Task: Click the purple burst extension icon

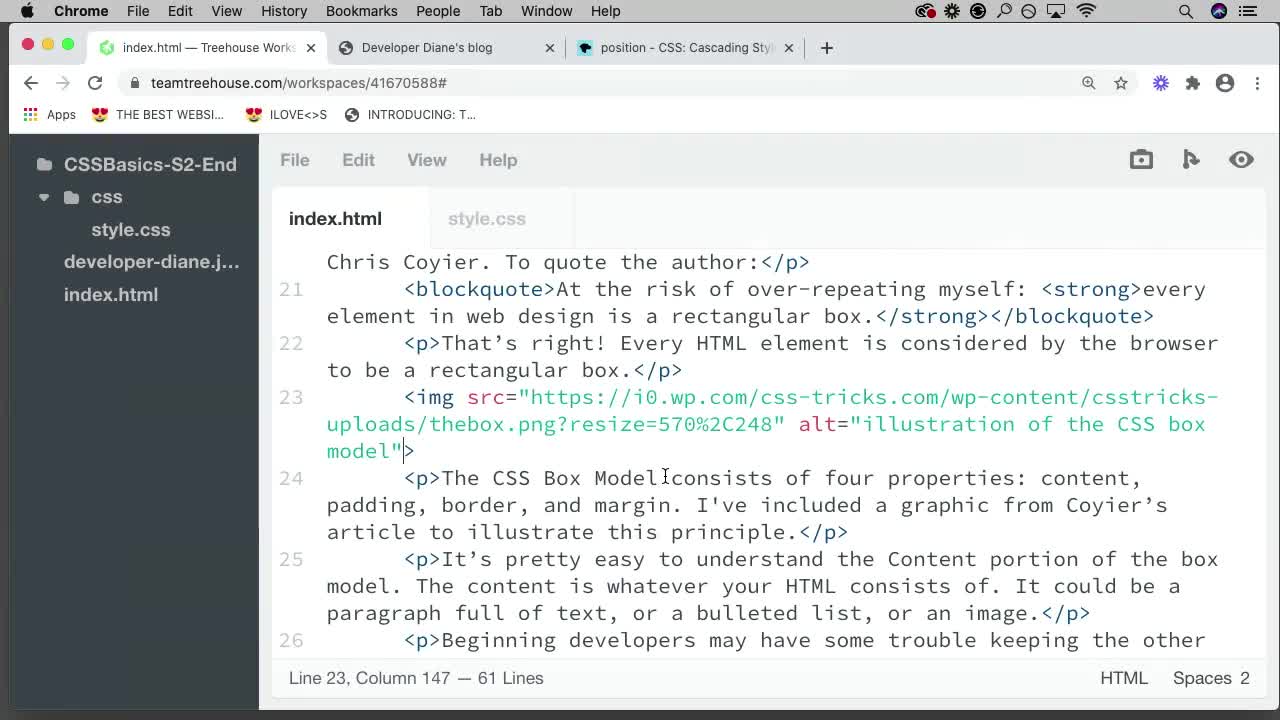Action: coord(1160,83)
